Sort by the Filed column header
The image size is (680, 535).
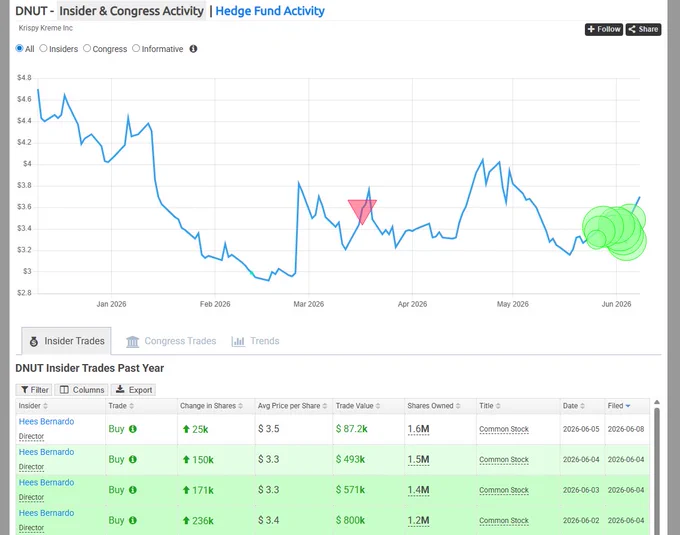(x=619, y=406)
